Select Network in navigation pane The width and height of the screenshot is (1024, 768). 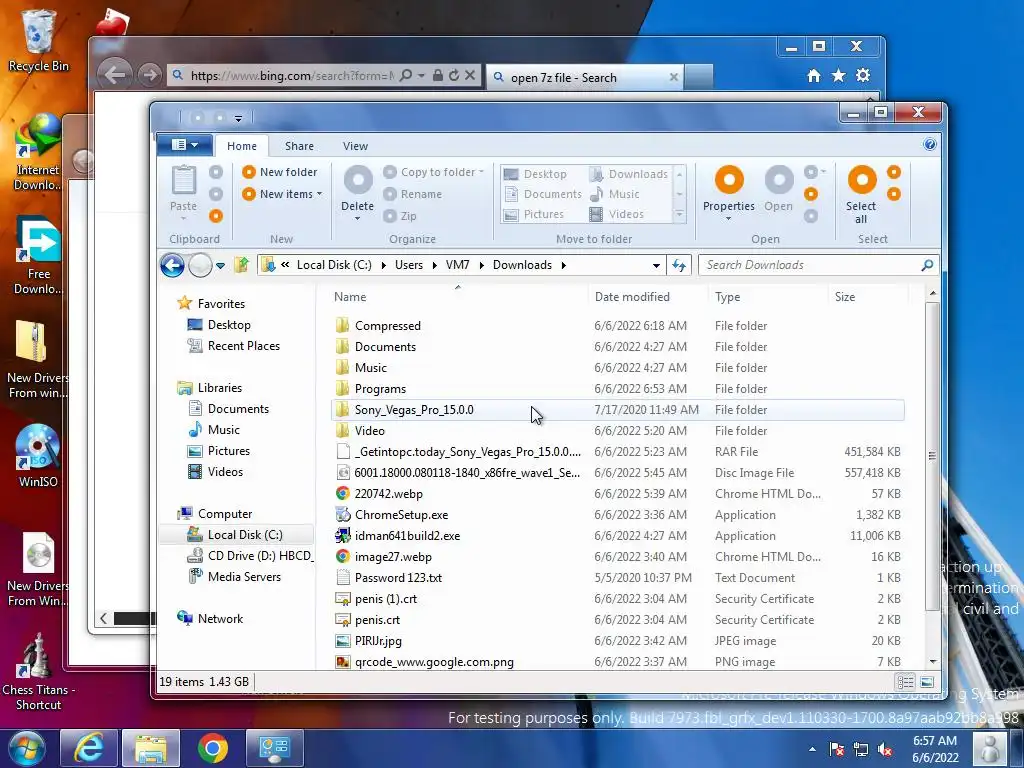[x=210, y=618]
